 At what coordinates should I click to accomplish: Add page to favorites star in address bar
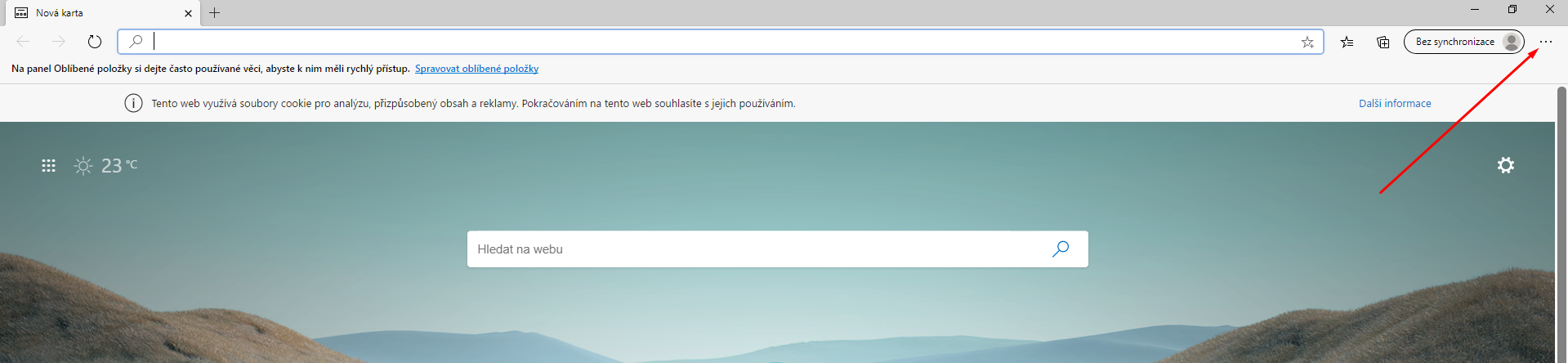coord(1307,42)
